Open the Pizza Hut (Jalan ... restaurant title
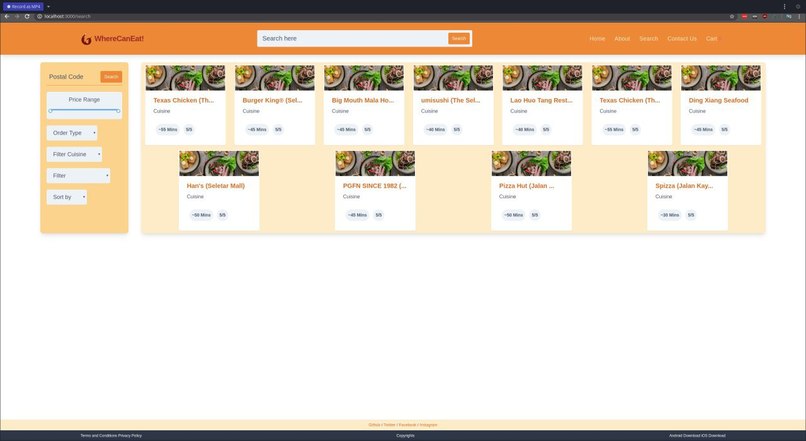This screenshot has height=441, width=806. [x=526, y=186]
